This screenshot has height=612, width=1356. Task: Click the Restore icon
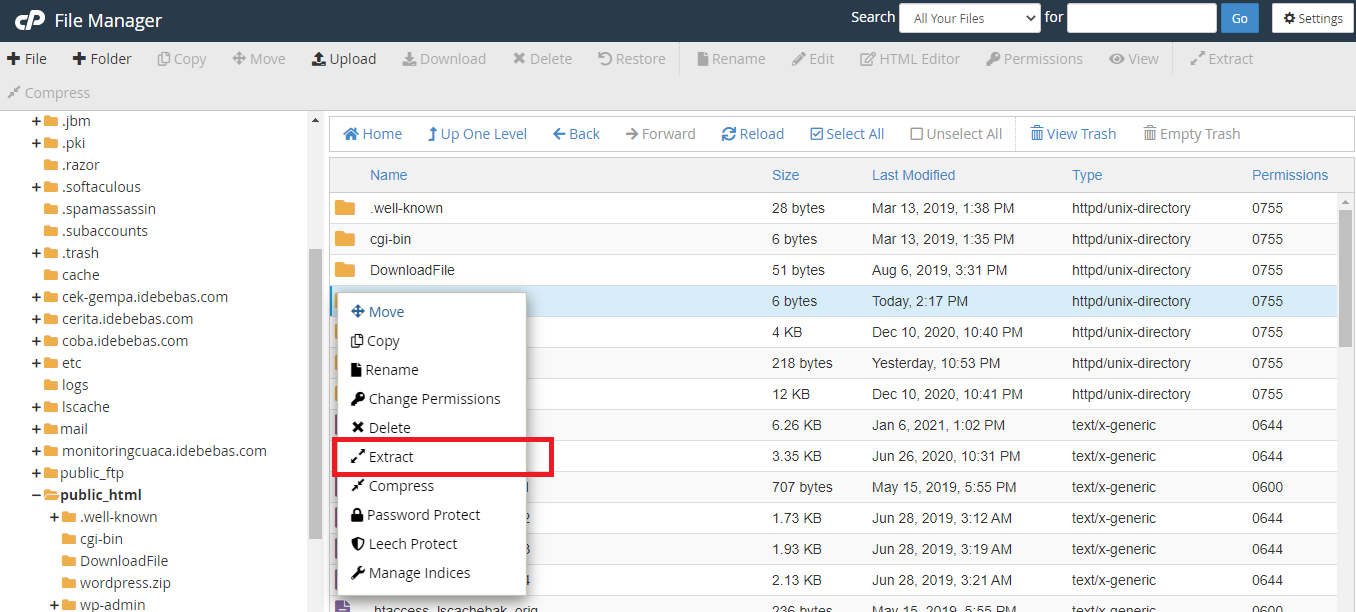pyautogui.click(x=631, y=58)
